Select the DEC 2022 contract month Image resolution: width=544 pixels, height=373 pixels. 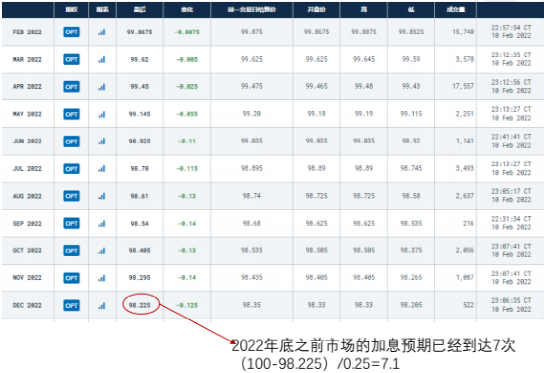27,306
